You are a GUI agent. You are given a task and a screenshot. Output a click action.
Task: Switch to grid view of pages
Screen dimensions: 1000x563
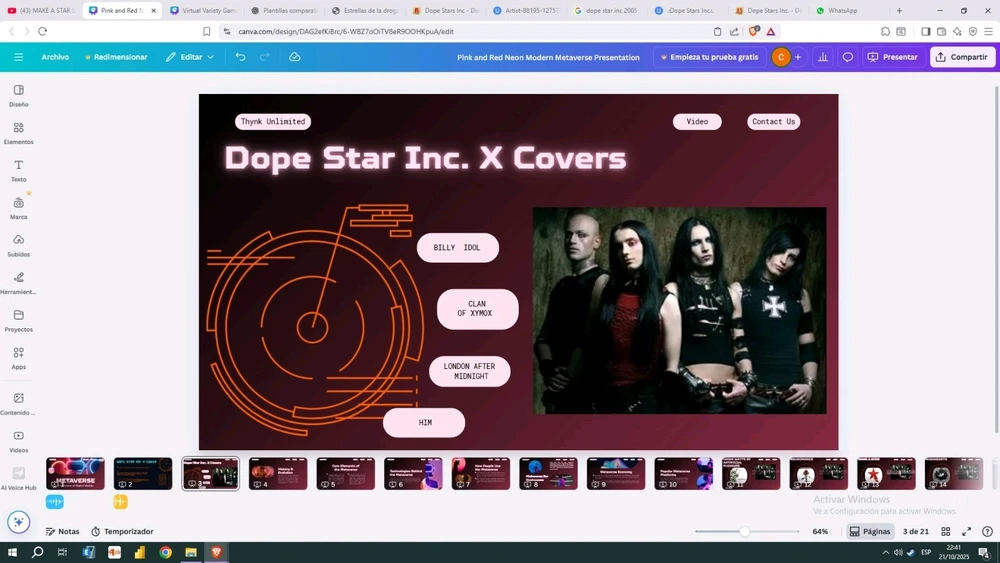click(x=946, y=532)
